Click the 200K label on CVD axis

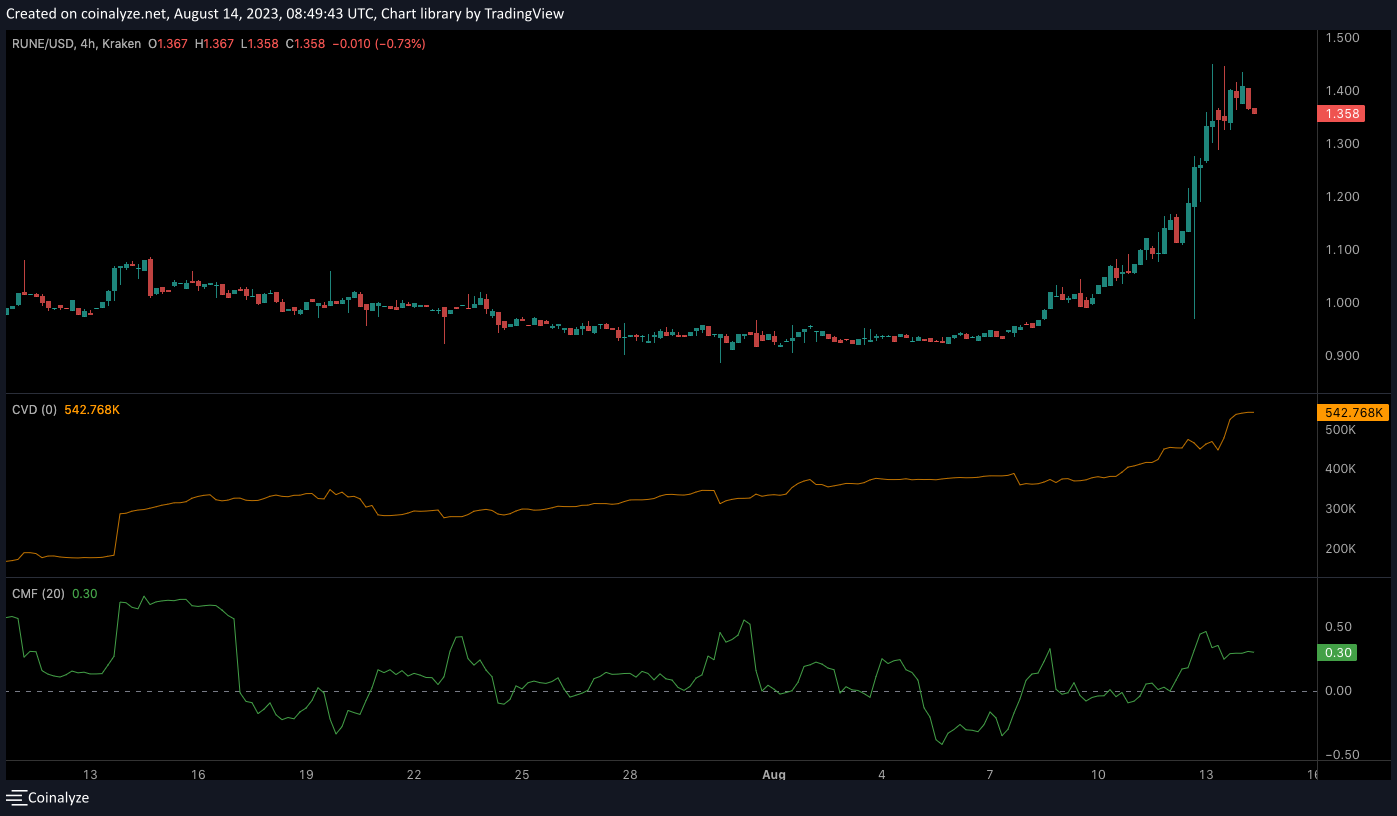coord(1339,549)
